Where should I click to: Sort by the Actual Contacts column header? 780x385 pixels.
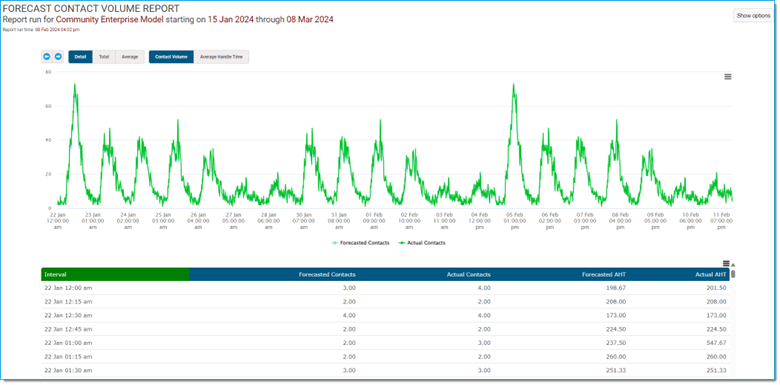pos(468,274)
